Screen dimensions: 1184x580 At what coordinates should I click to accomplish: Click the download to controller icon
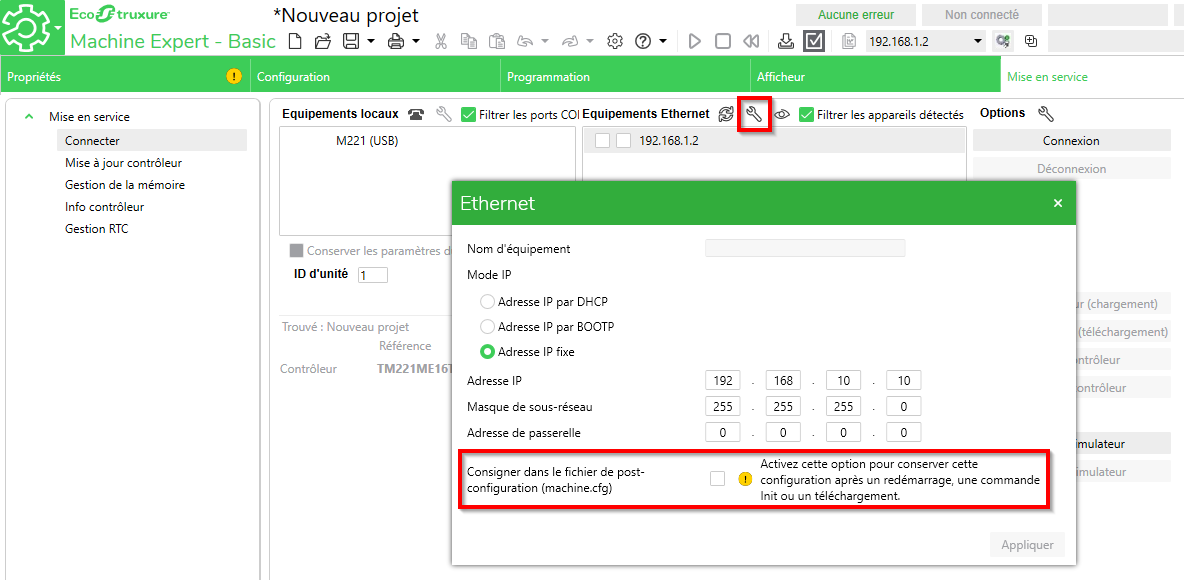click(786, 41)
